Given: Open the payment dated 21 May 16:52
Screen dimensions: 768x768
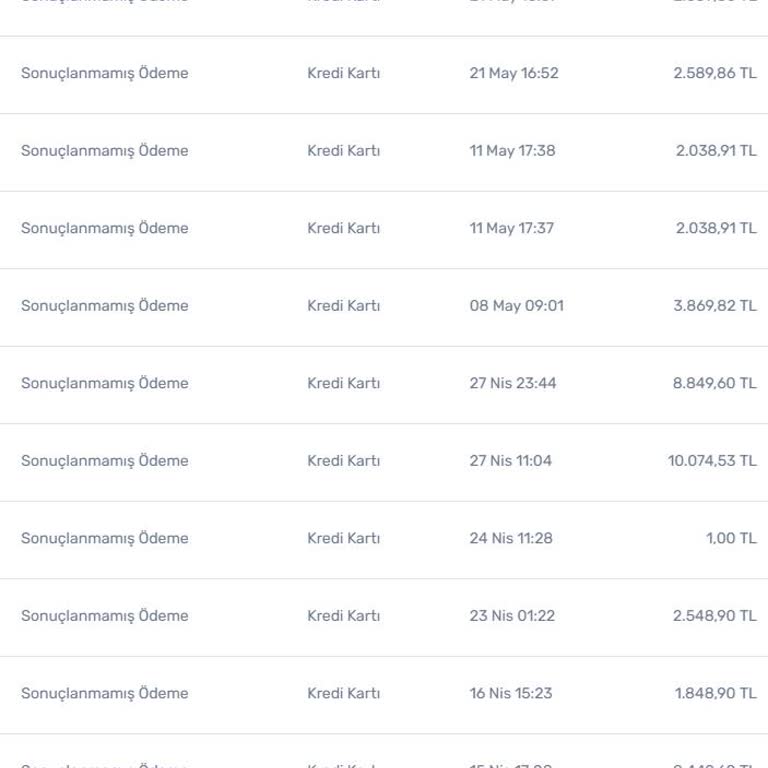Looking at the screenshot, I should pyautogui.click(x=104, y=73).
